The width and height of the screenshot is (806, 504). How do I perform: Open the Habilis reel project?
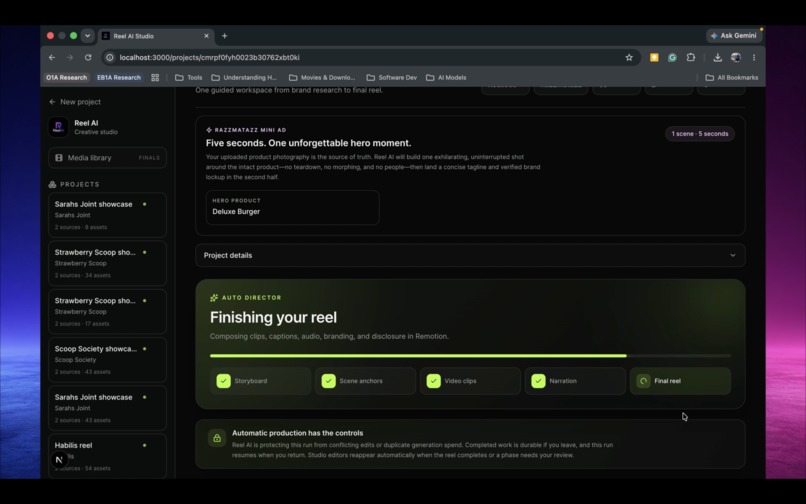[x=107, y=456]
